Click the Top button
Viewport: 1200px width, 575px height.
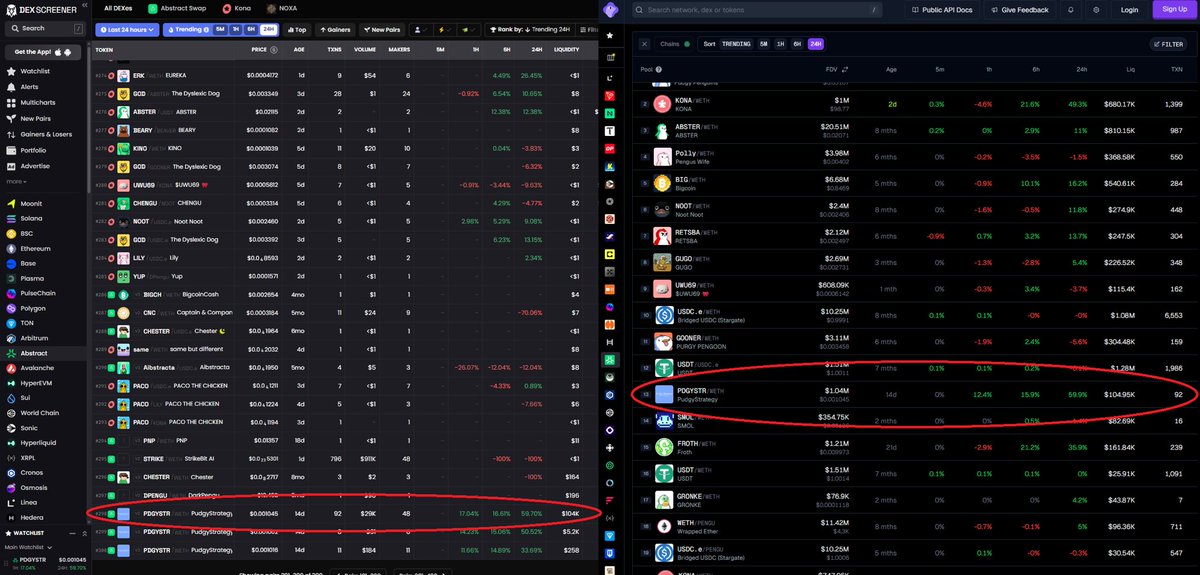coord(297,29)
